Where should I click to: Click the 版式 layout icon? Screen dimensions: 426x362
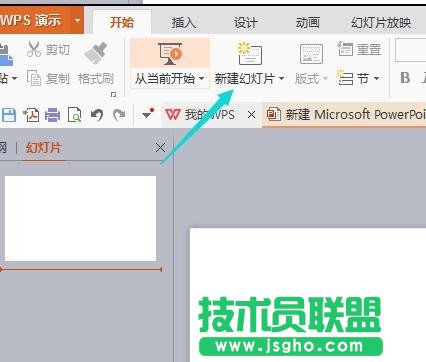pos(311,53)
